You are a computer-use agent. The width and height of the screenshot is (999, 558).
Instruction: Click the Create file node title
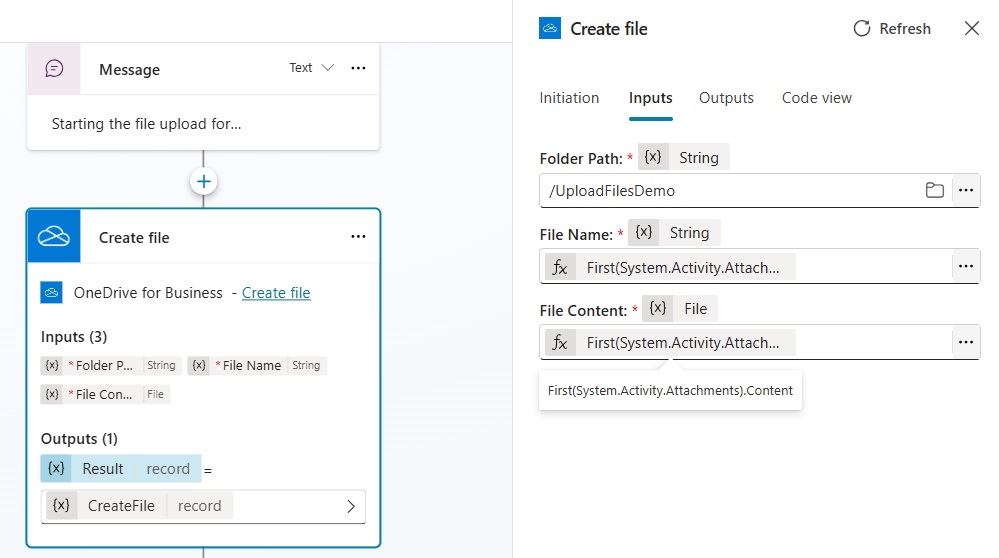pos(134,238)
